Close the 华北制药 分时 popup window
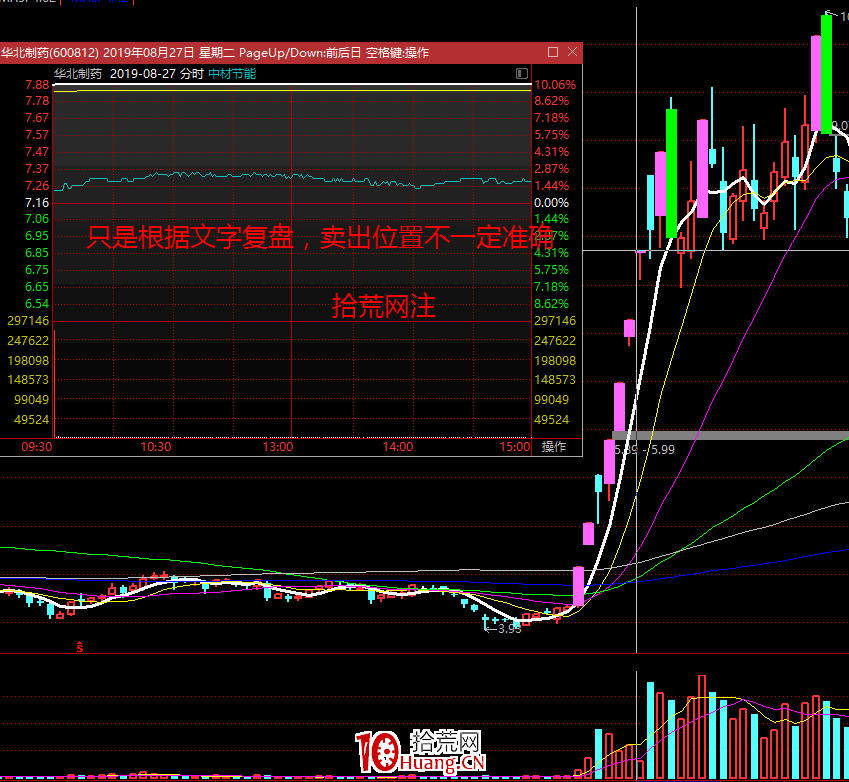849x782 pixels. [x=572, y=52]
